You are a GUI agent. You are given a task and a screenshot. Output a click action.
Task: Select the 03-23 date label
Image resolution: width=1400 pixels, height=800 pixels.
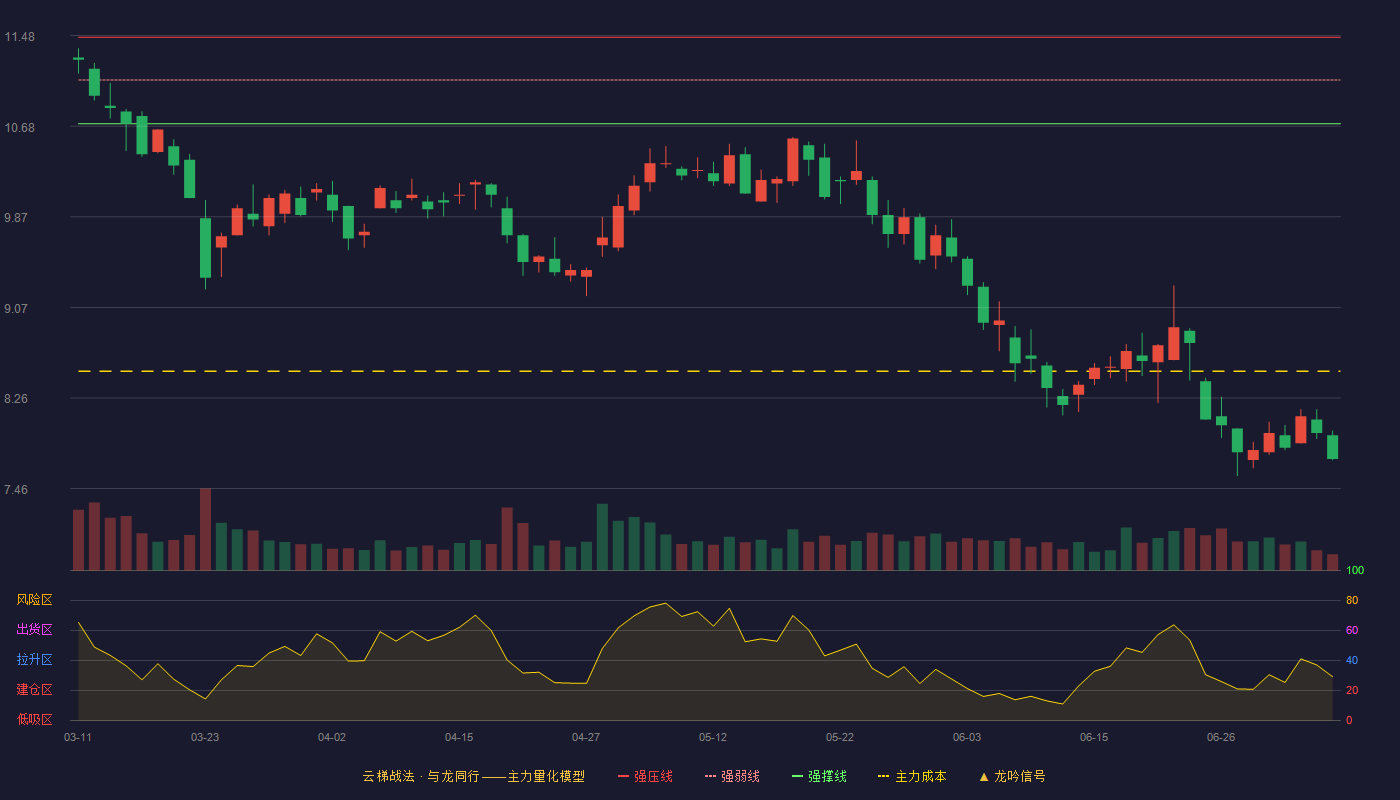coord(205,737)
